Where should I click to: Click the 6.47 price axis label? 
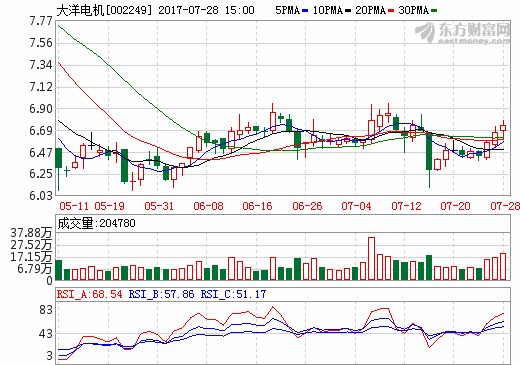click(x=41, y=153)
